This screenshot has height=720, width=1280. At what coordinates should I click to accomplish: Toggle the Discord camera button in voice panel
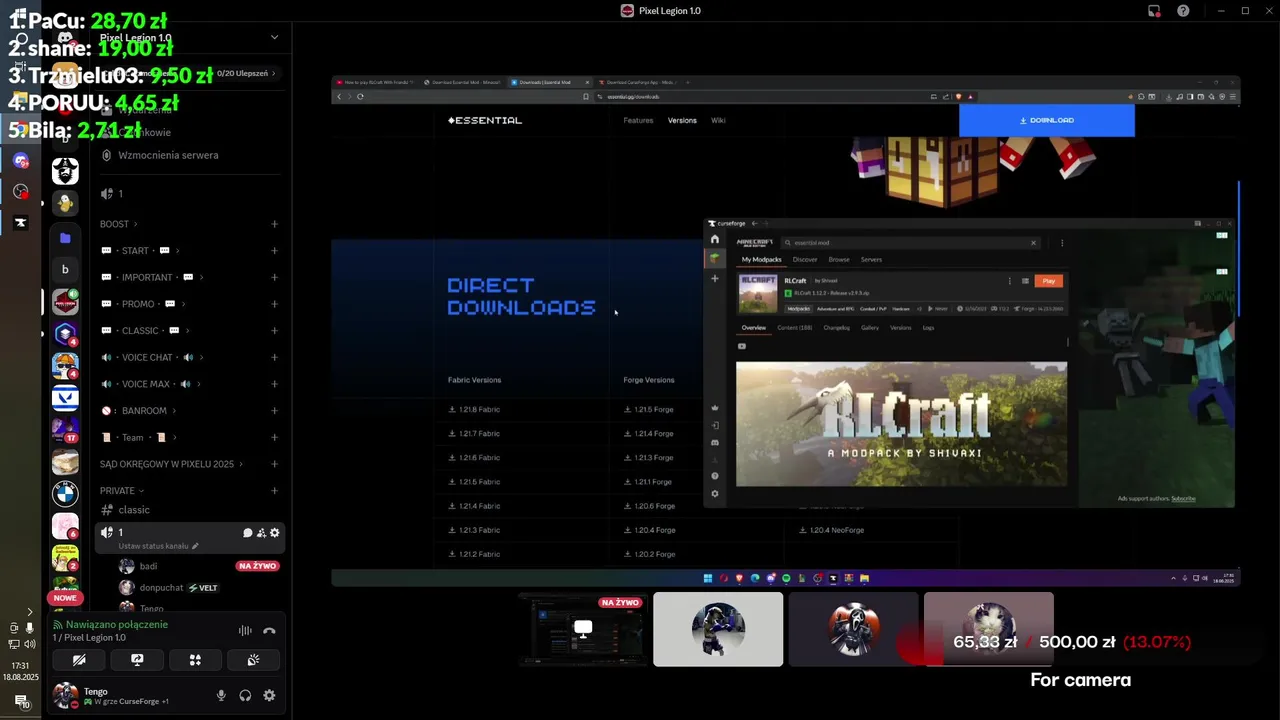(x=79, y=660)
